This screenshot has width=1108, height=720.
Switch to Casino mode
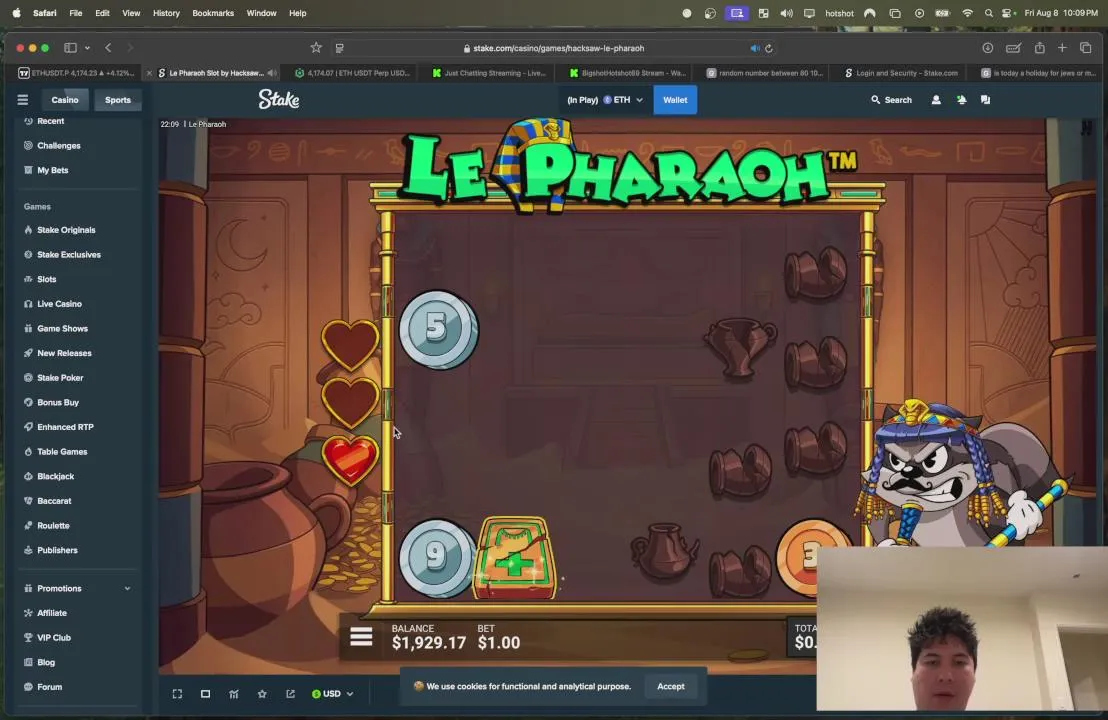pyautogui.click(x=65, y=100)
